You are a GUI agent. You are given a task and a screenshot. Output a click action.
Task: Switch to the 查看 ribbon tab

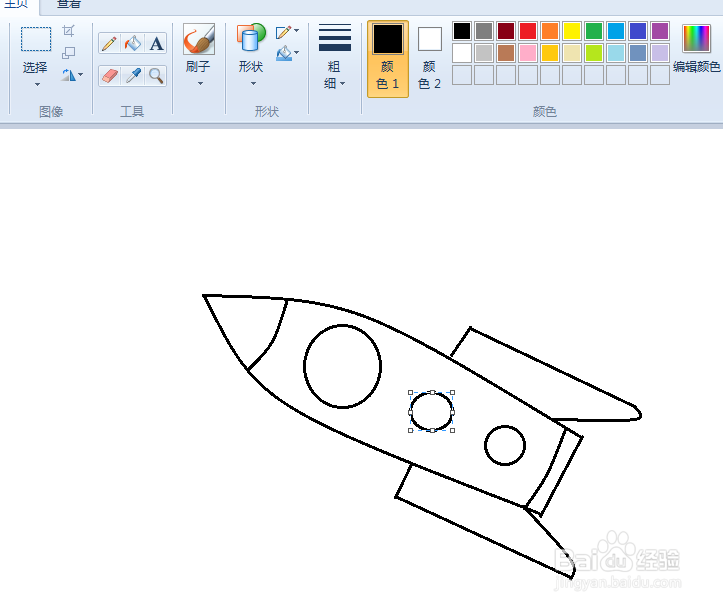pos(69,4)
